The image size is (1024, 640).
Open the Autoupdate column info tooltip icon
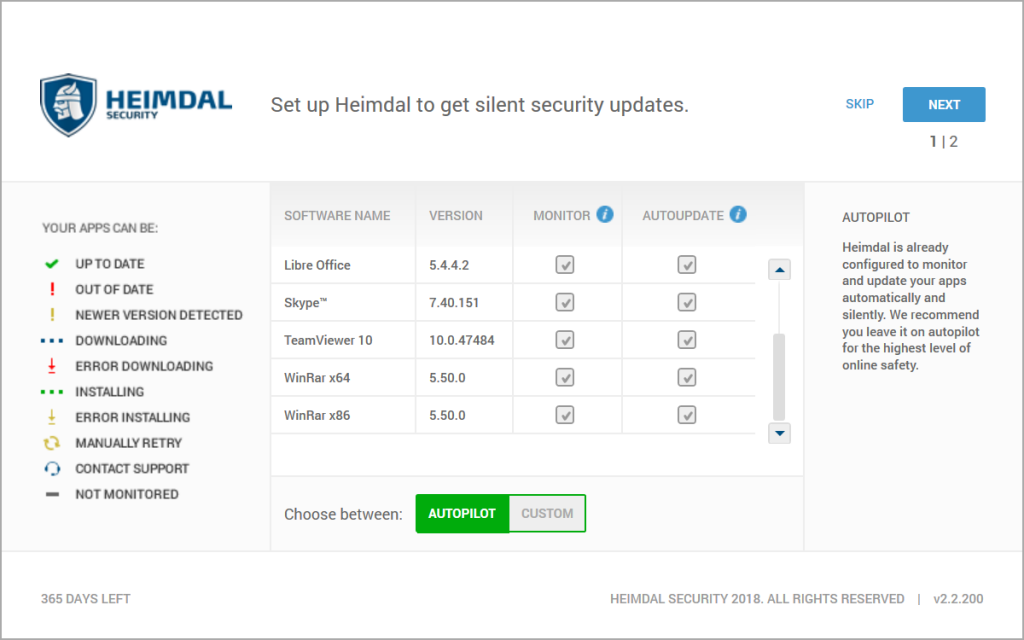[x=738, y=214]
